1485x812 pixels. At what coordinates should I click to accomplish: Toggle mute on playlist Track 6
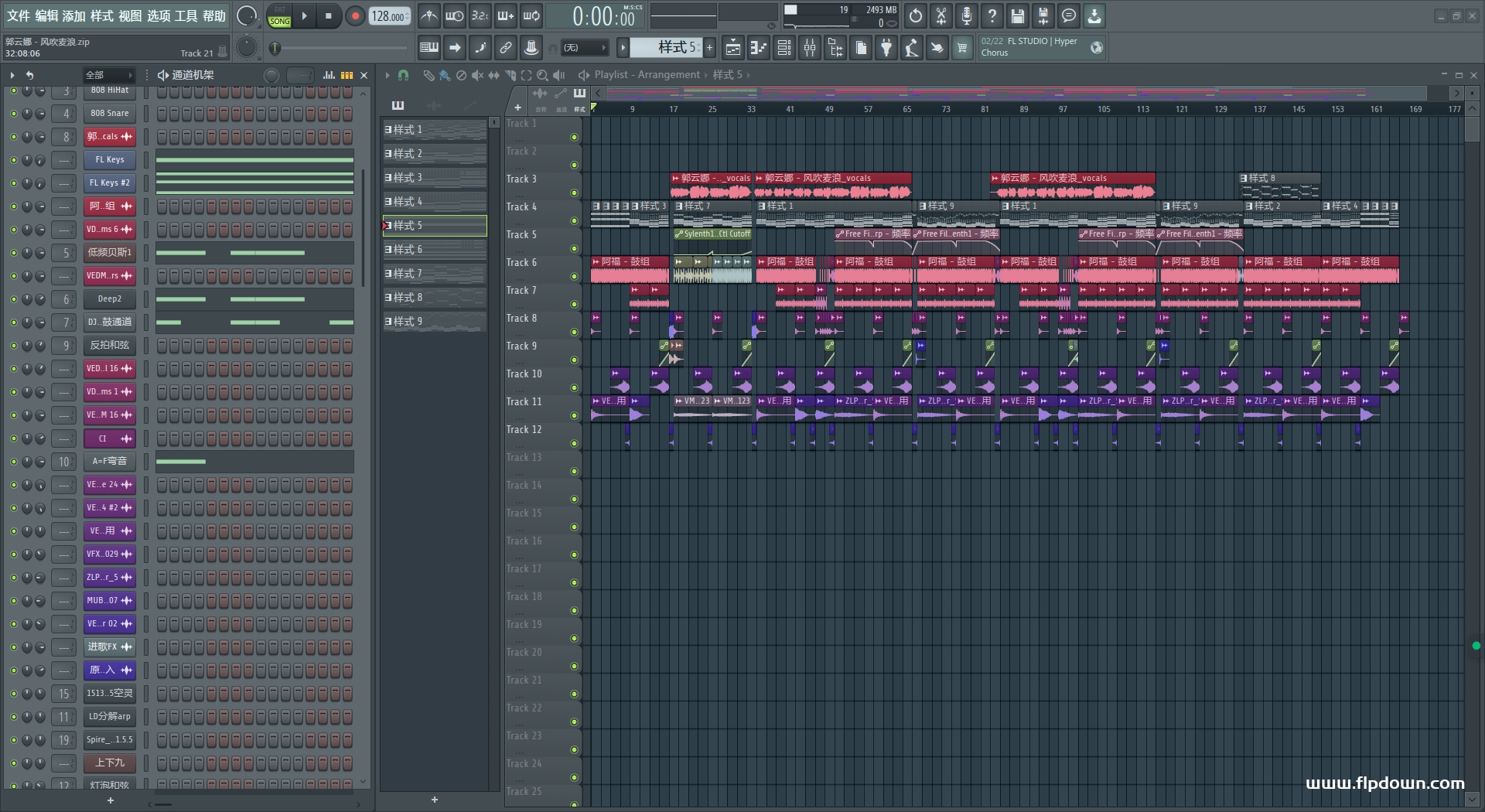coord(574,276)
